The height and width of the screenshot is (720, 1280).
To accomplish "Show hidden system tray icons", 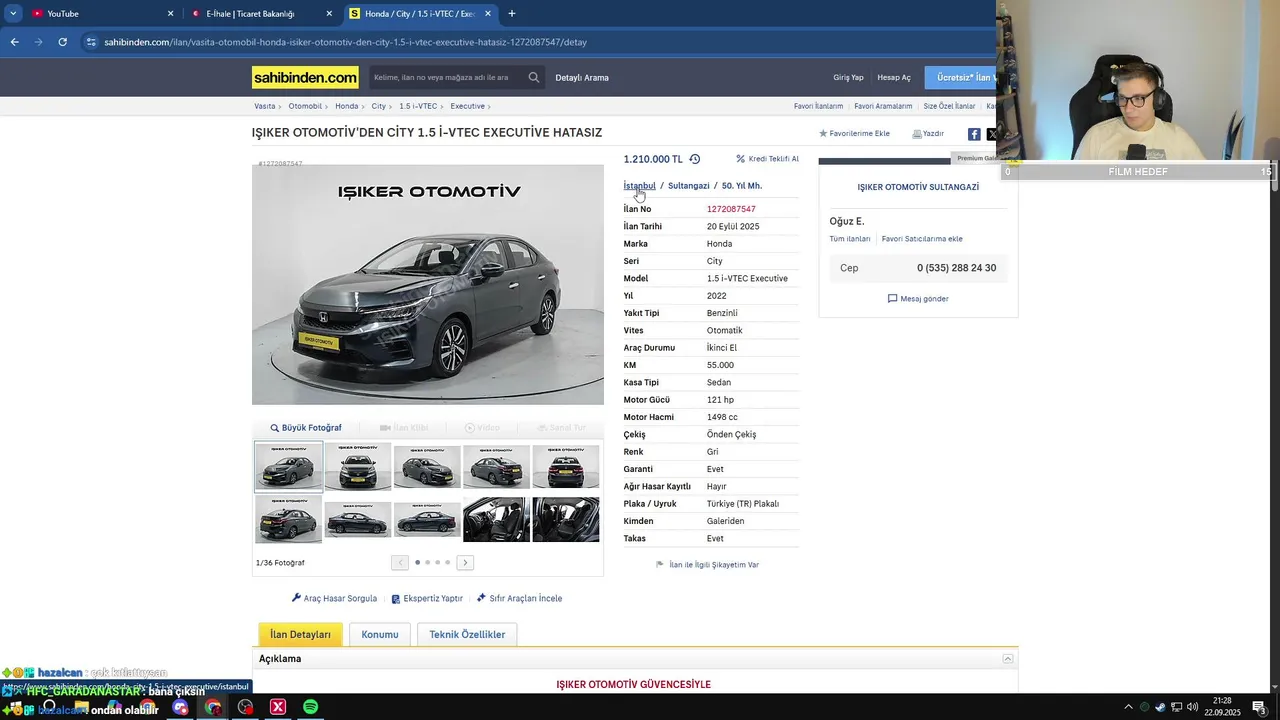I will [1128, 707].
